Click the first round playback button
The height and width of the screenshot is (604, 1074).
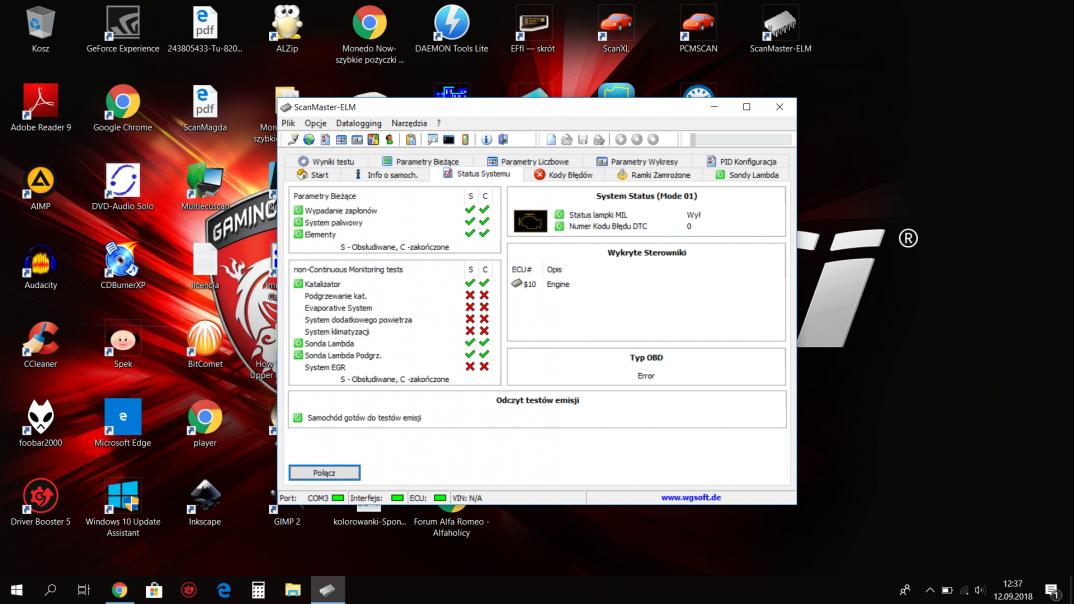[621, 140]
